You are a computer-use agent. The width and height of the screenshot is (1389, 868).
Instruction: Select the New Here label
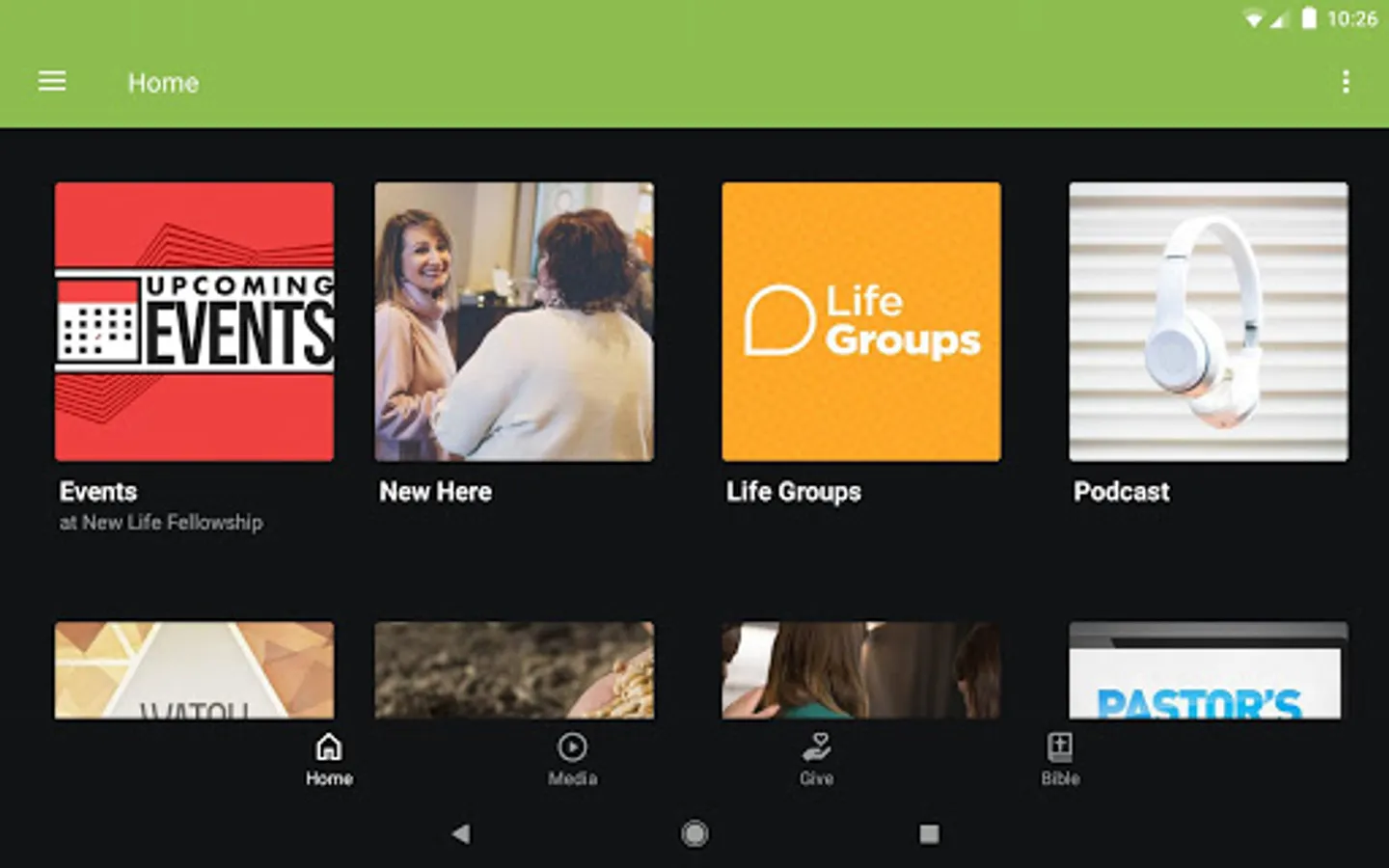(435, 492)
